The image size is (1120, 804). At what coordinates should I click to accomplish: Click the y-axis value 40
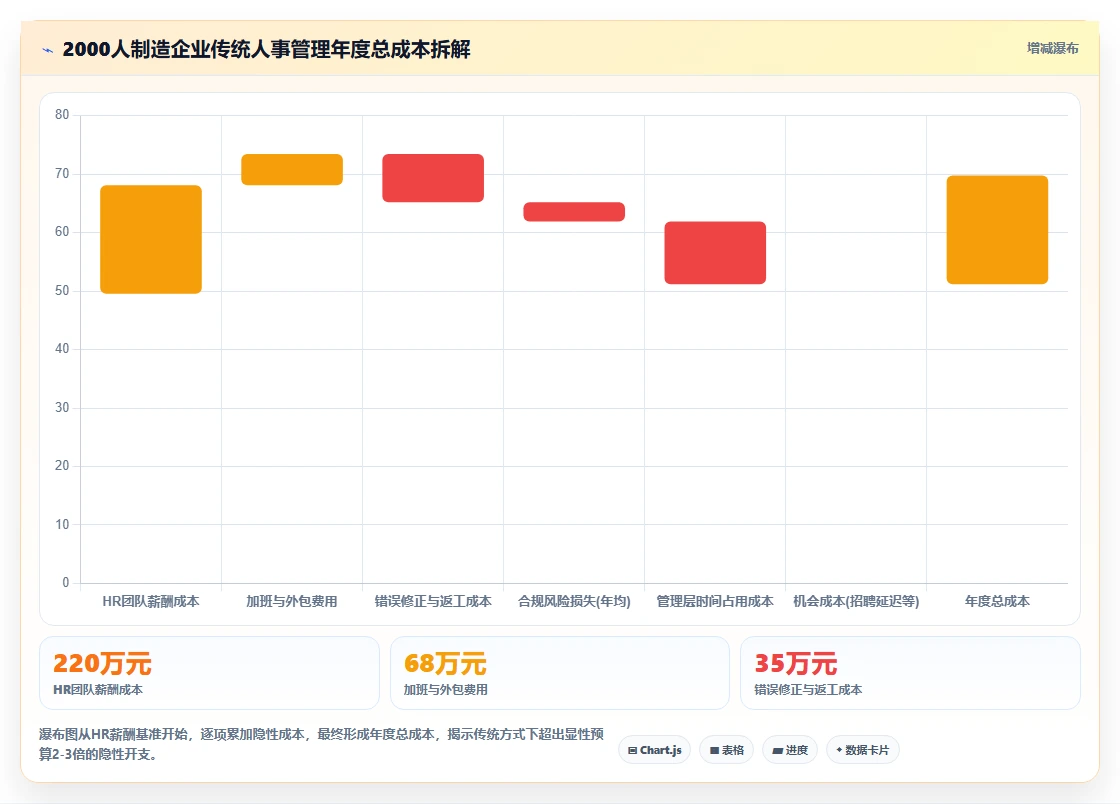click(x=62, y=348)
